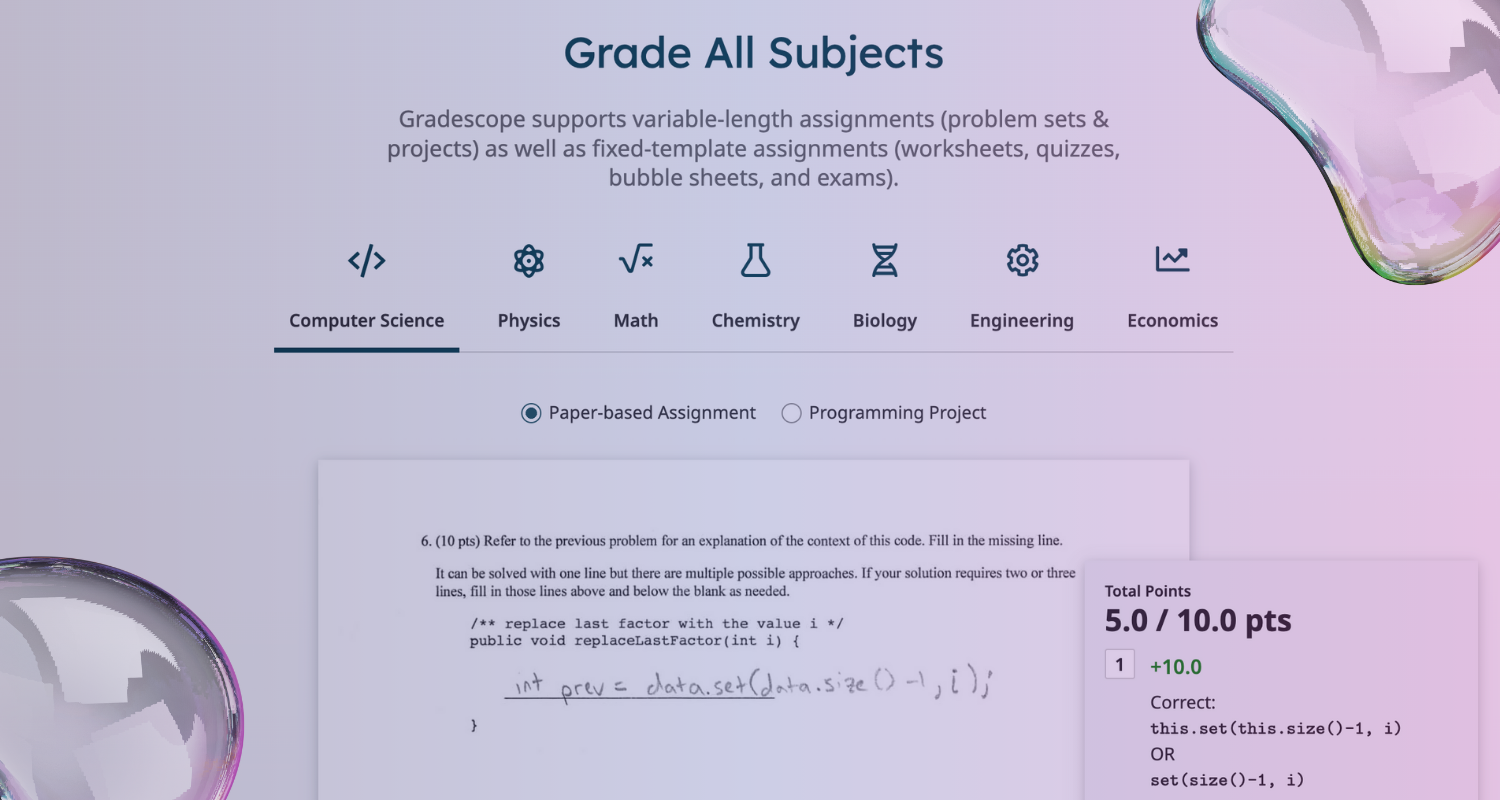1500x800 pixels.
Task: Click the +10.0 rubric score
Action: [x=1176, y=666]
